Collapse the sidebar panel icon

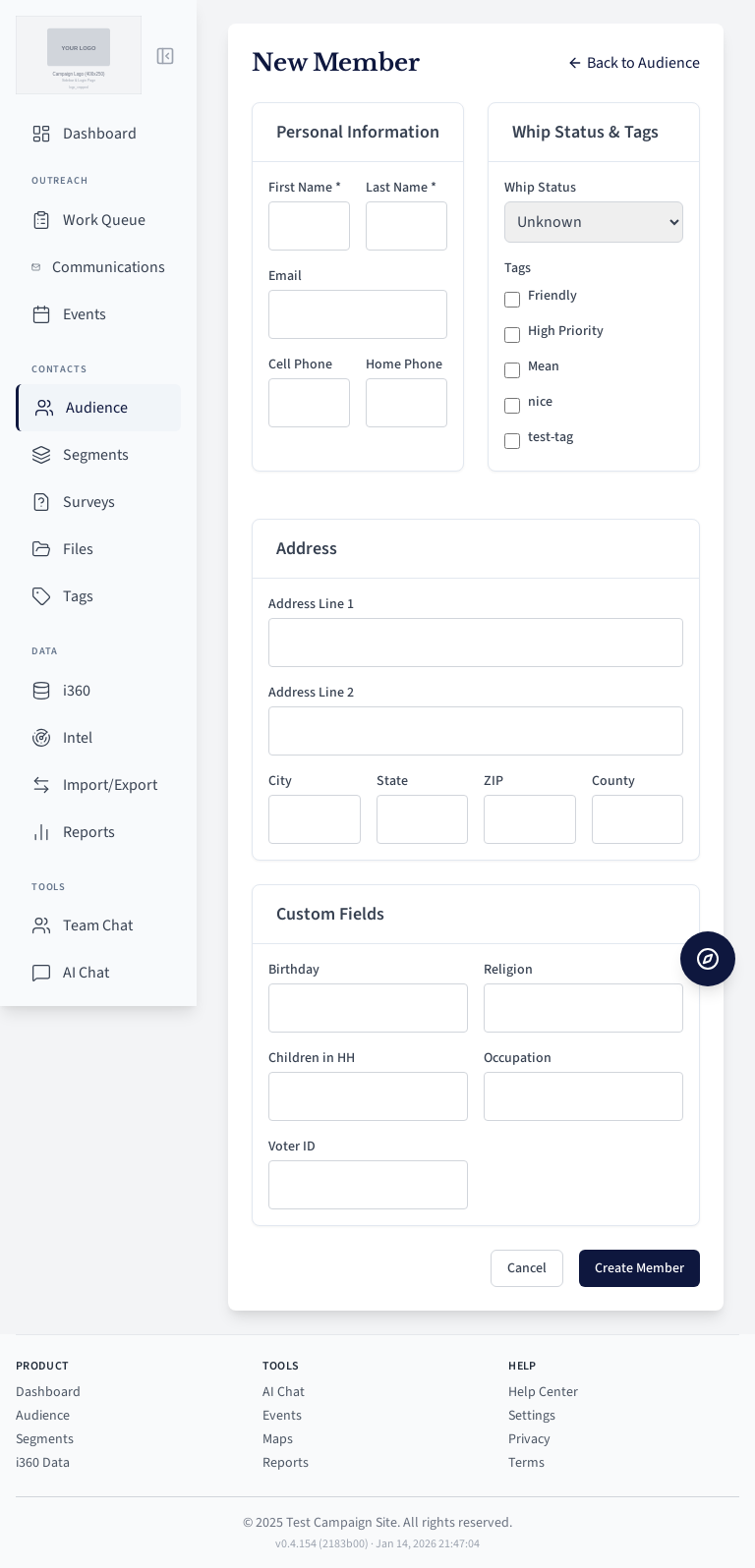165,56
